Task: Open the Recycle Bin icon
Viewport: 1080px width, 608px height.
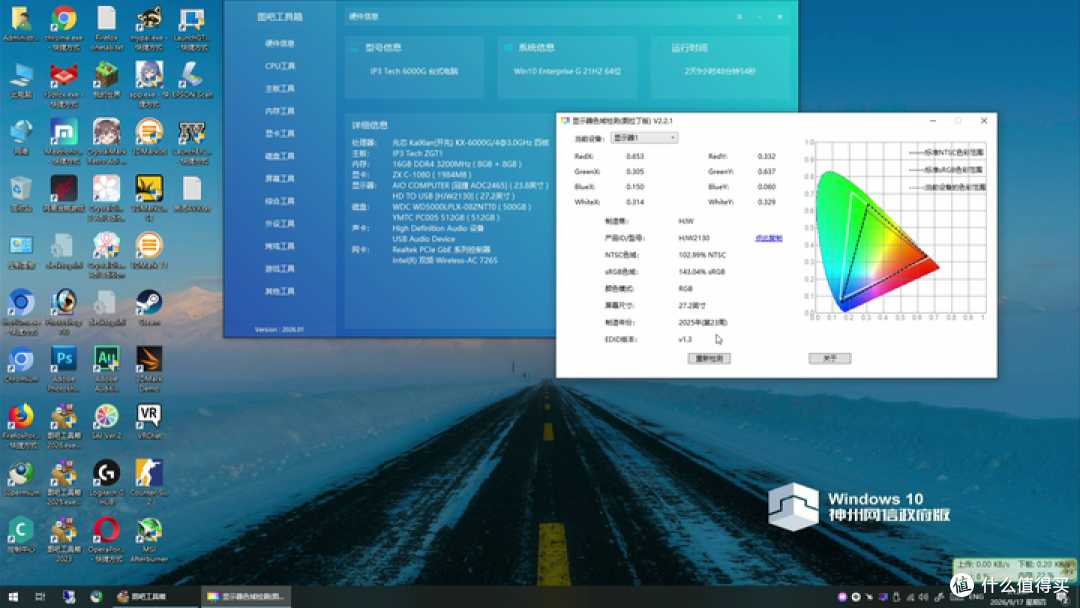Action: point(21,194)
